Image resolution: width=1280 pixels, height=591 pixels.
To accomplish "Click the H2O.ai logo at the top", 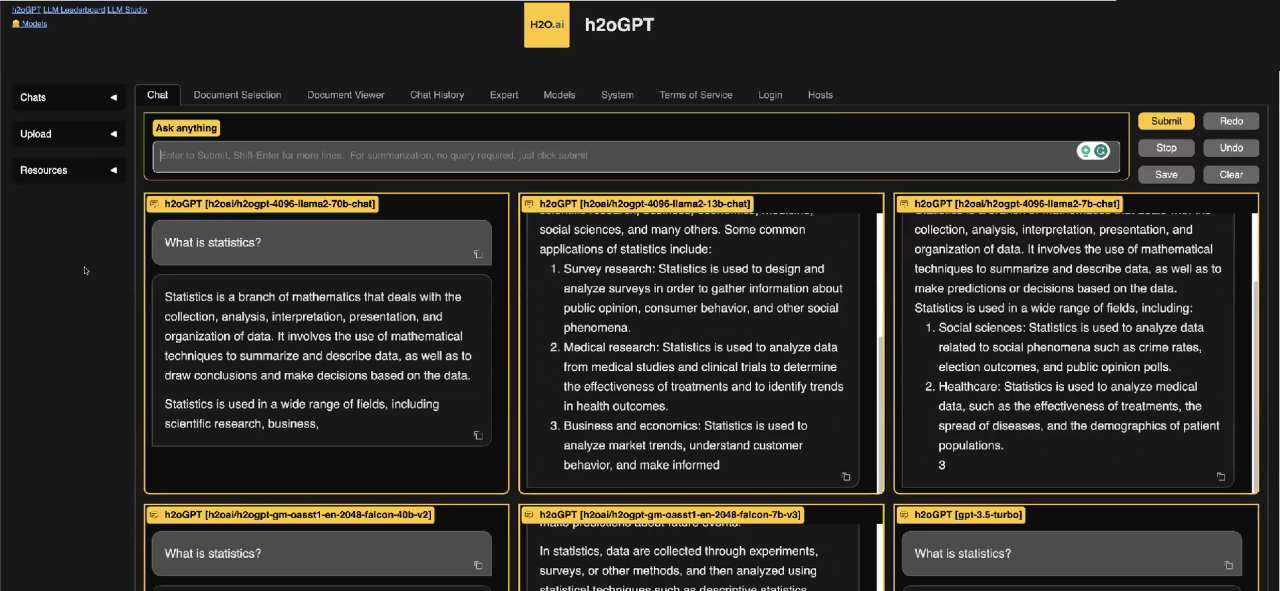I will point(546,24).
